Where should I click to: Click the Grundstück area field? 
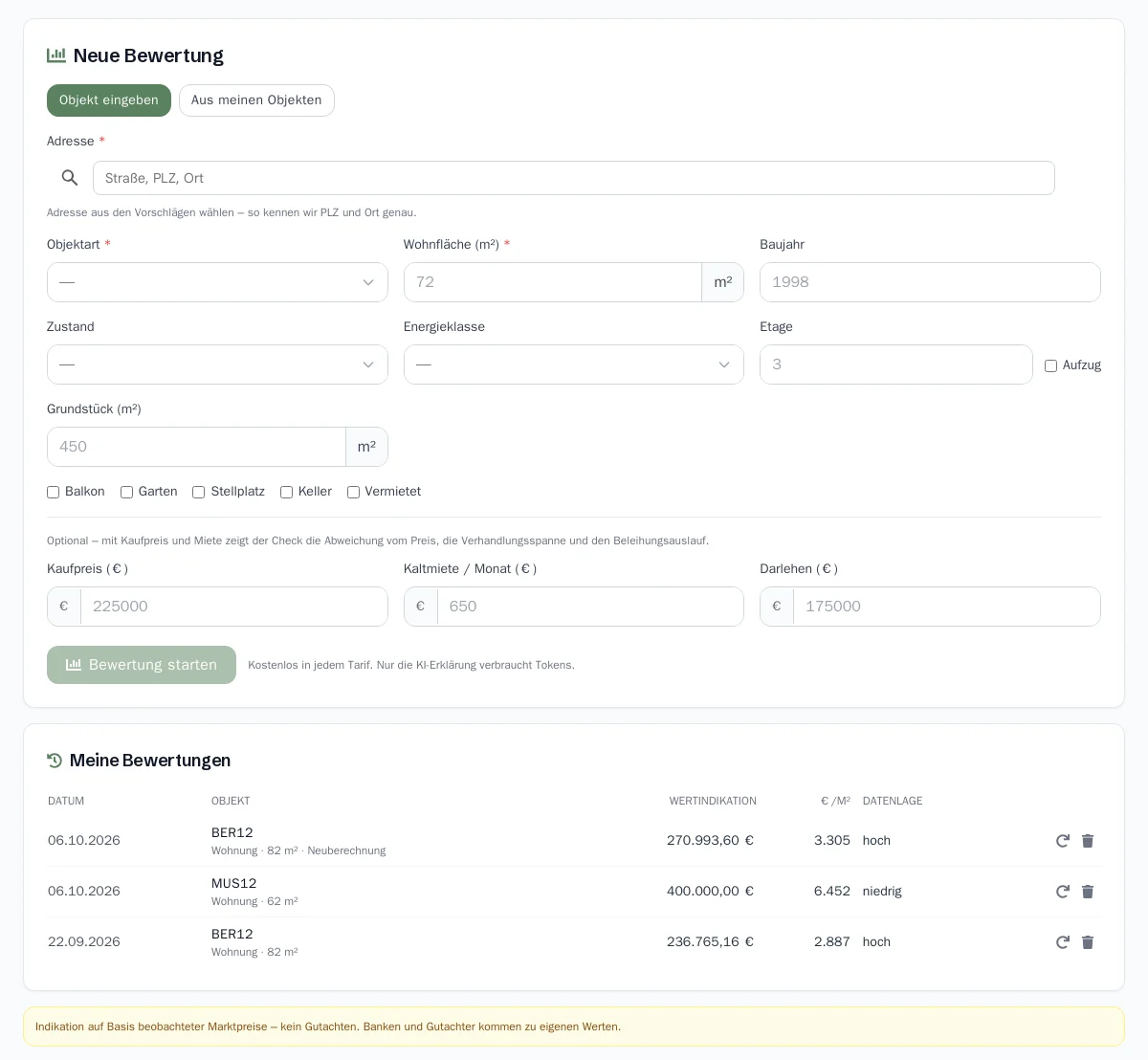196,447
